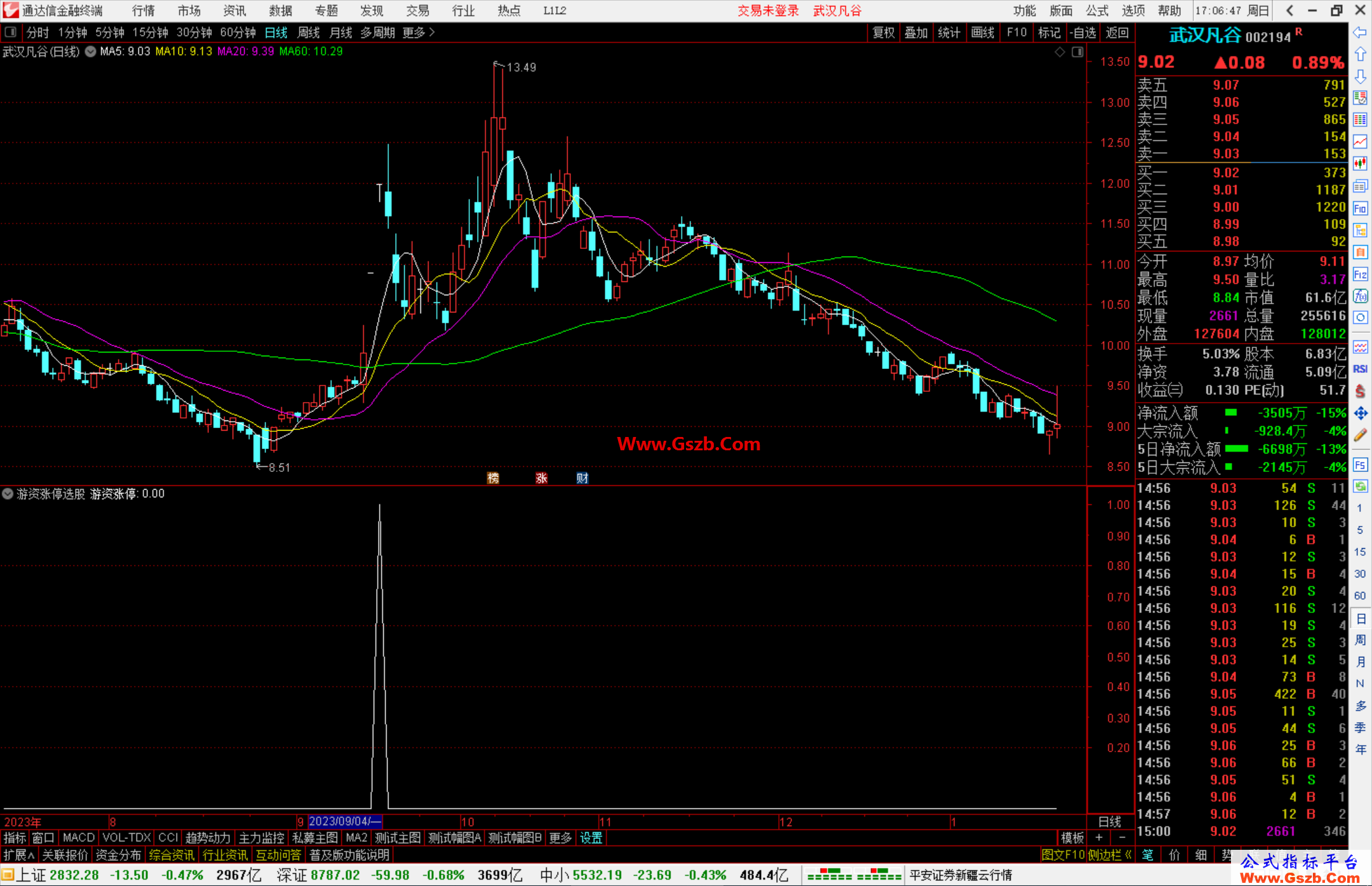Switch to 5分钟 chart period

tap(110, 32)
